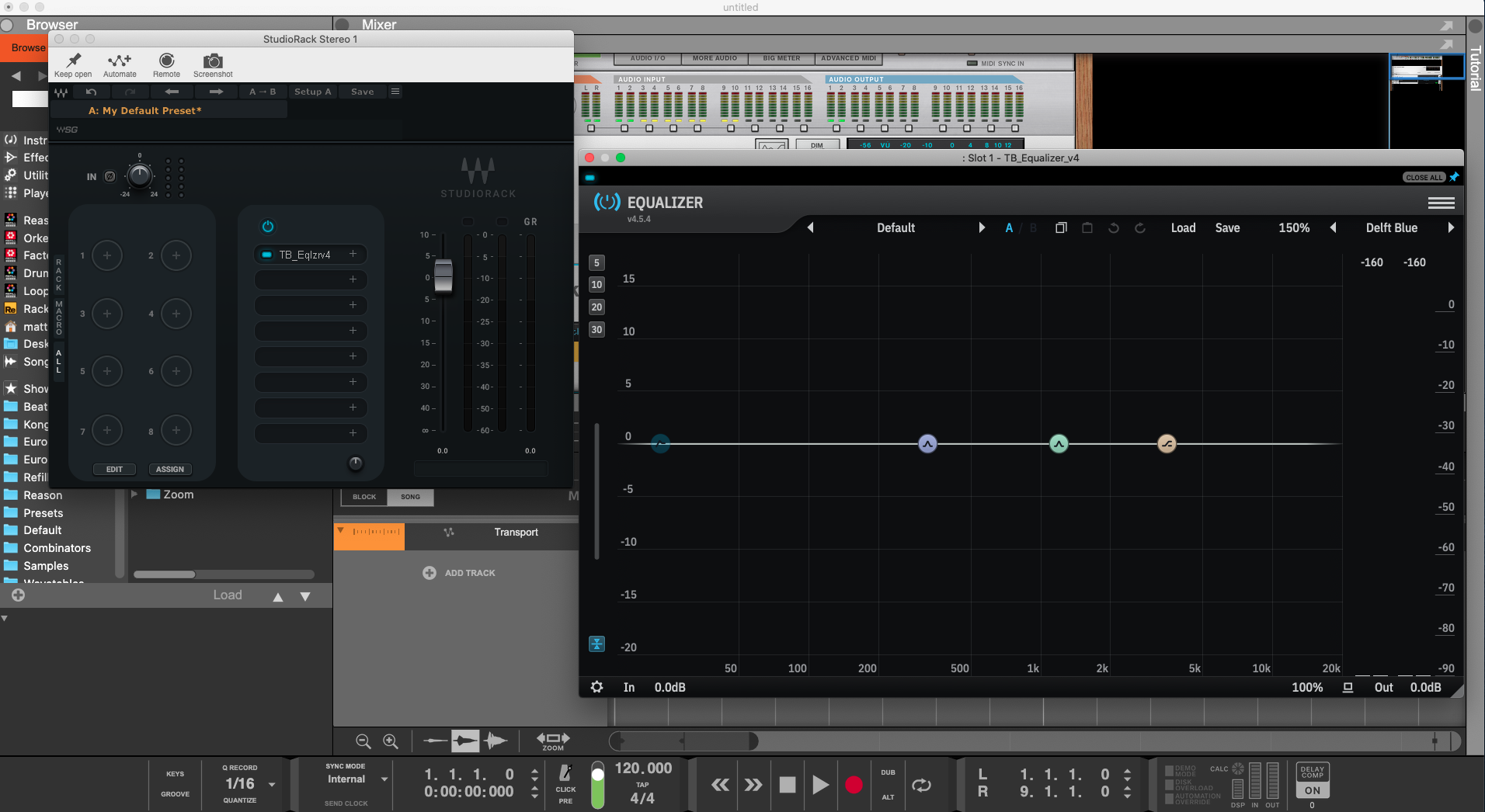Click the StudioRack input gain knob
The width and height of the screenshot is (1485, 812).
[140, 176]
